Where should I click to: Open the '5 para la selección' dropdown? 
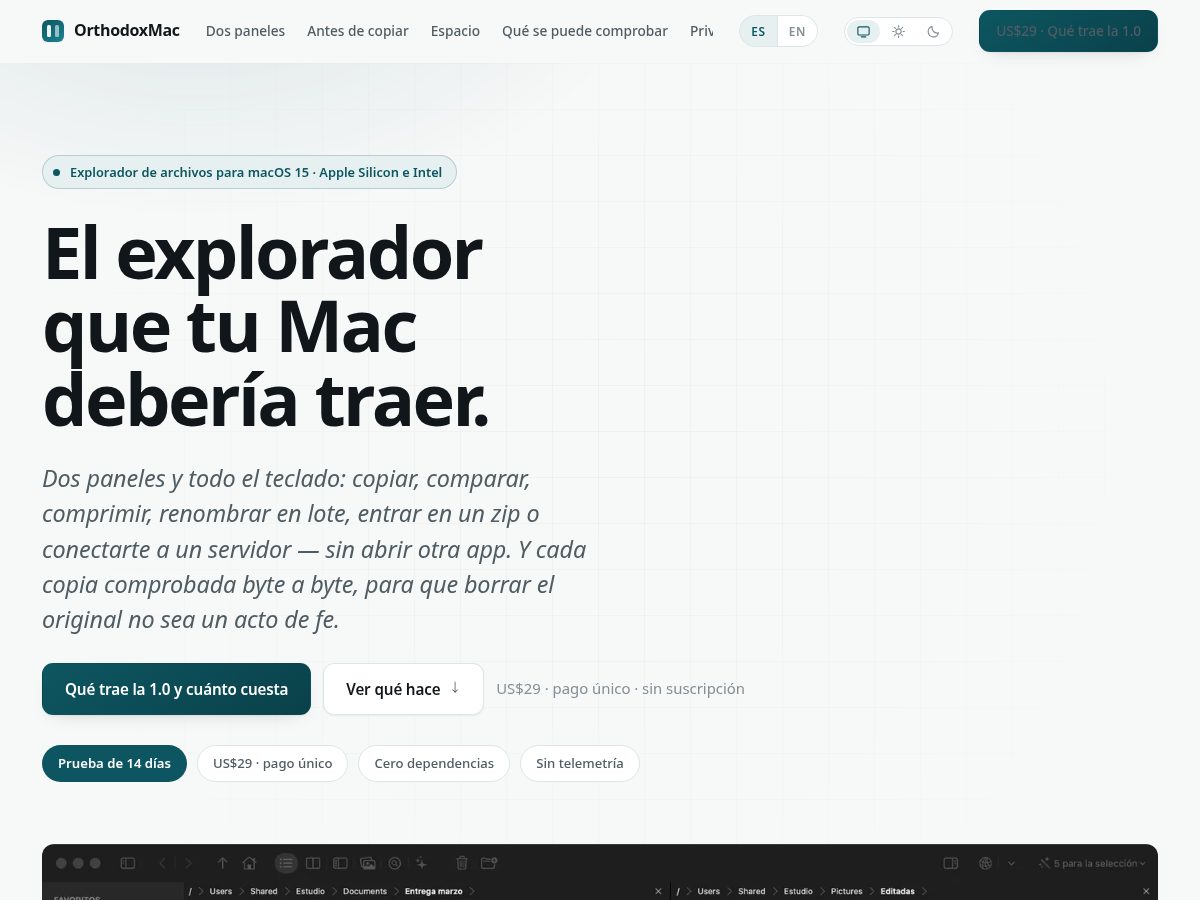point(1092,863)
